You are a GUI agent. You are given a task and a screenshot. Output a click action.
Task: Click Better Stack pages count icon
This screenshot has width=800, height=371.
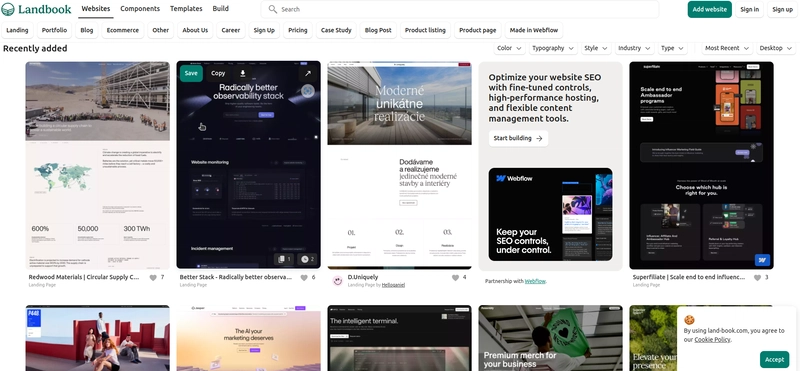pyautogui.click(x=284, y=259)
